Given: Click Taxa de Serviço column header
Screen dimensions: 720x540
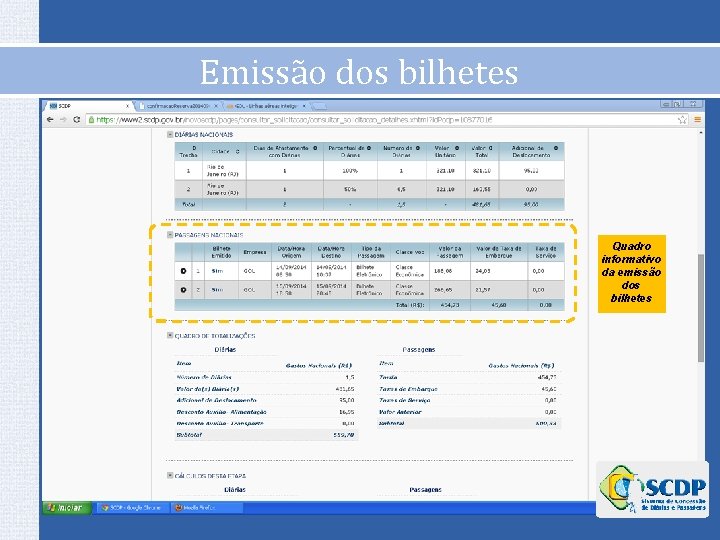Looking at the screenshot, I should pyautogui.click(x=546, y=252).
